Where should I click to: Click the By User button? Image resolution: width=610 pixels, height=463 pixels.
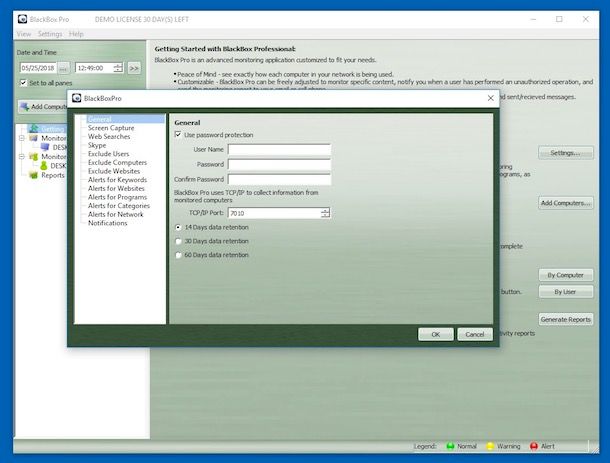point(566,292)
